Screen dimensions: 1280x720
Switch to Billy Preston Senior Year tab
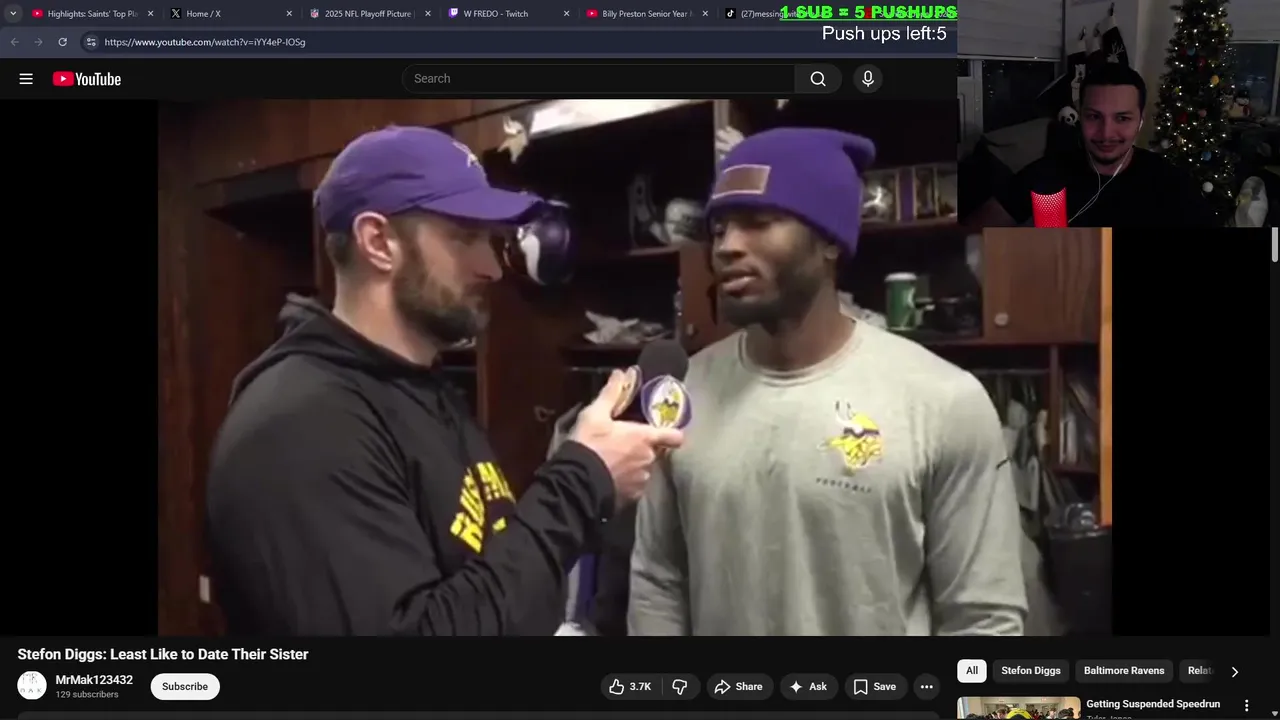645,14
